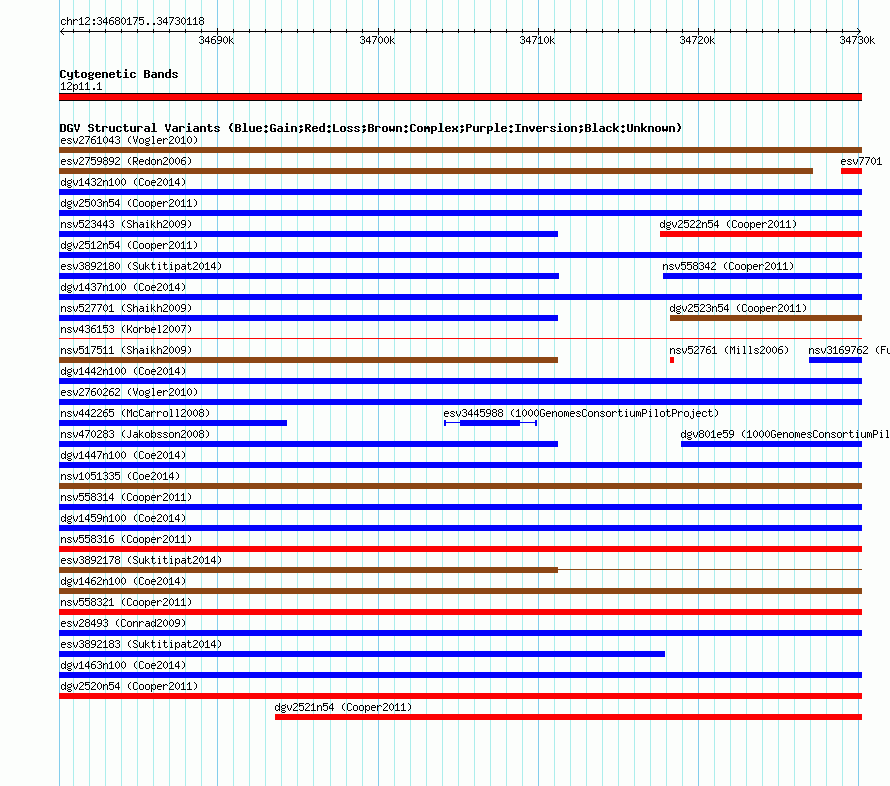Click the brown esv2761043 complex bar

pyautogui.click(x=460, y=150)
